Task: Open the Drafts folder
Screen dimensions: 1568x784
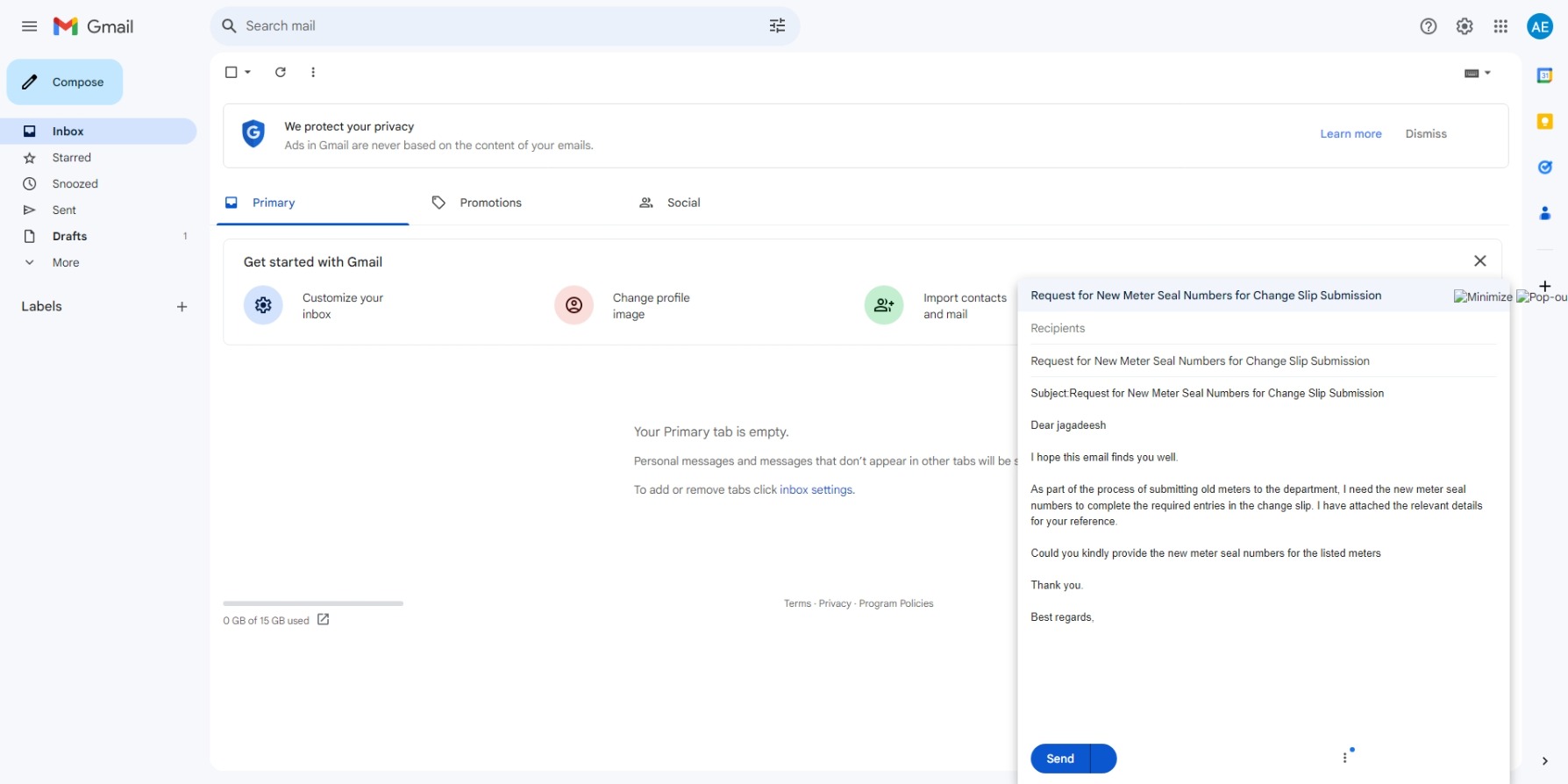Action: pos(98,237)
